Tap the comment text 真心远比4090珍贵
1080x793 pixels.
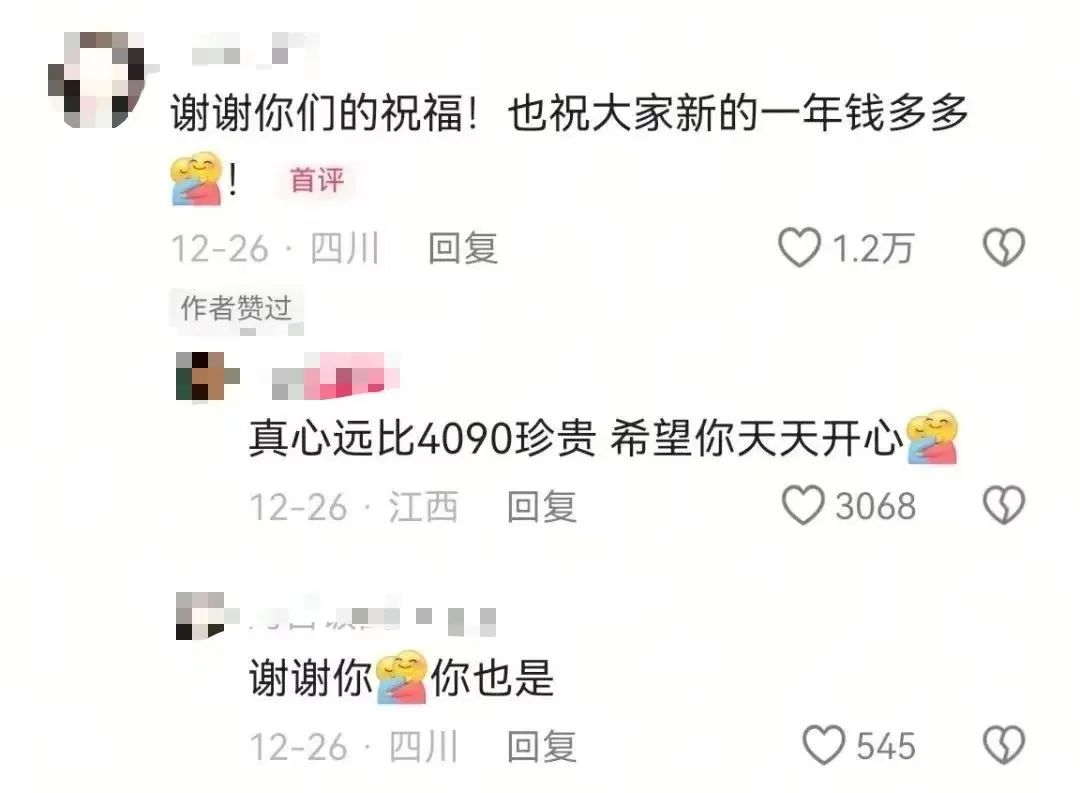click(x=422, y=438)
